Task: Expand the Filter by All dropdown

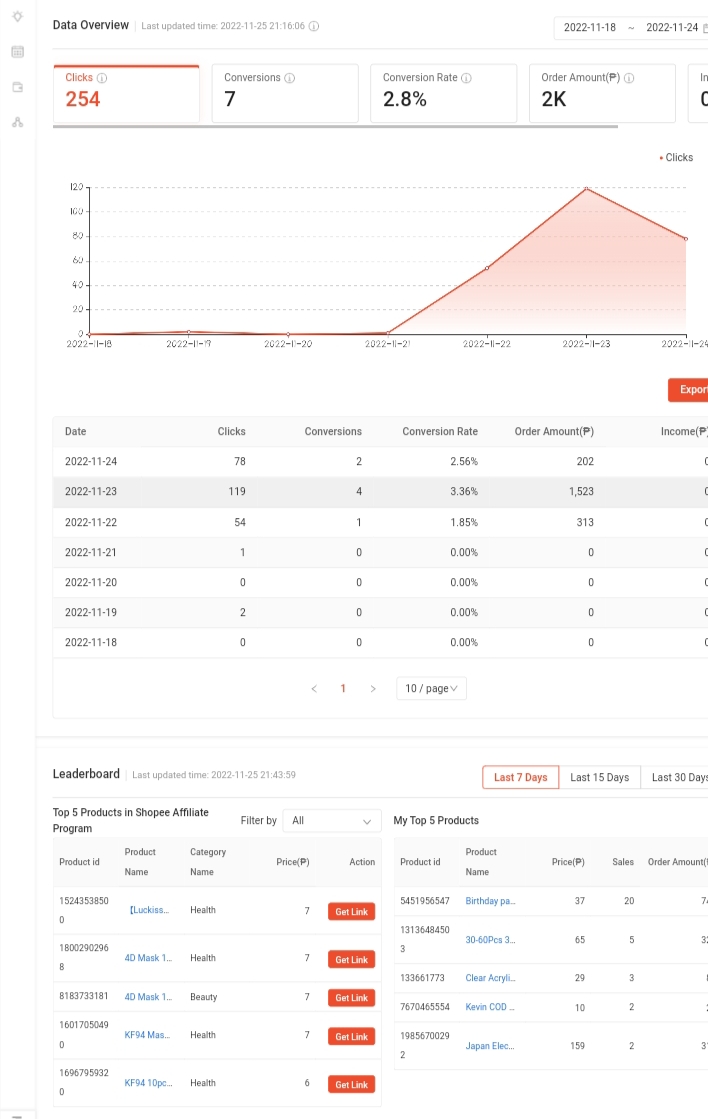Action: (332, 821)
